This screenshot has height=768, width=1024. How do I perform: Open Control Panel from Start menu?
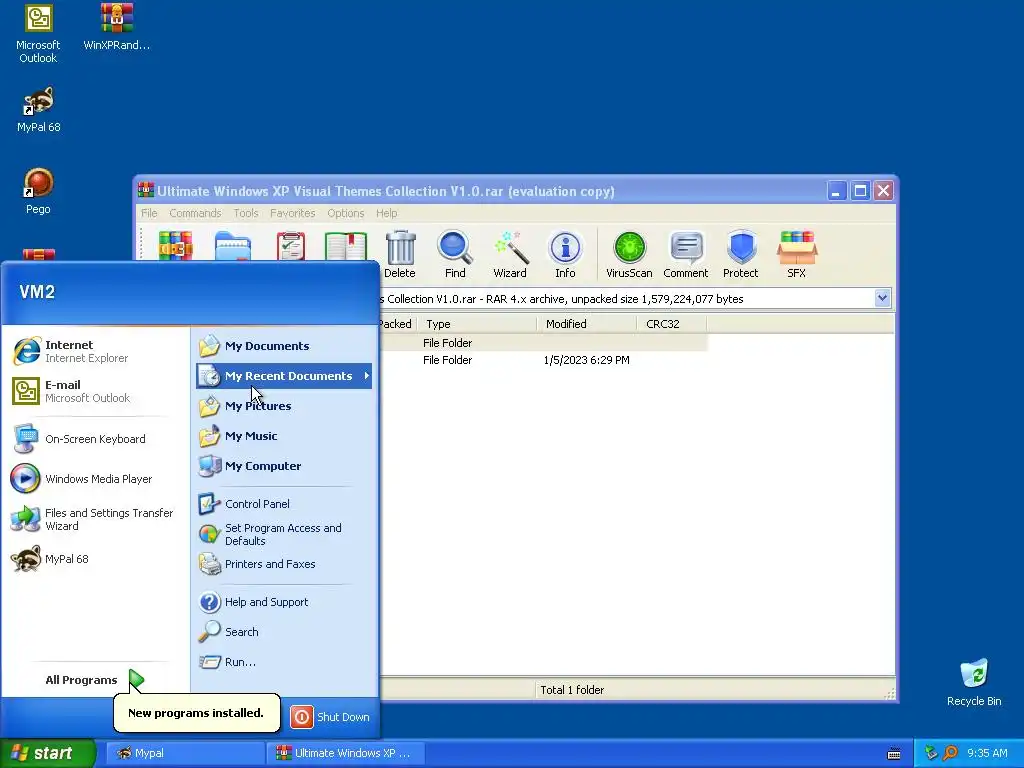point(284,504)
